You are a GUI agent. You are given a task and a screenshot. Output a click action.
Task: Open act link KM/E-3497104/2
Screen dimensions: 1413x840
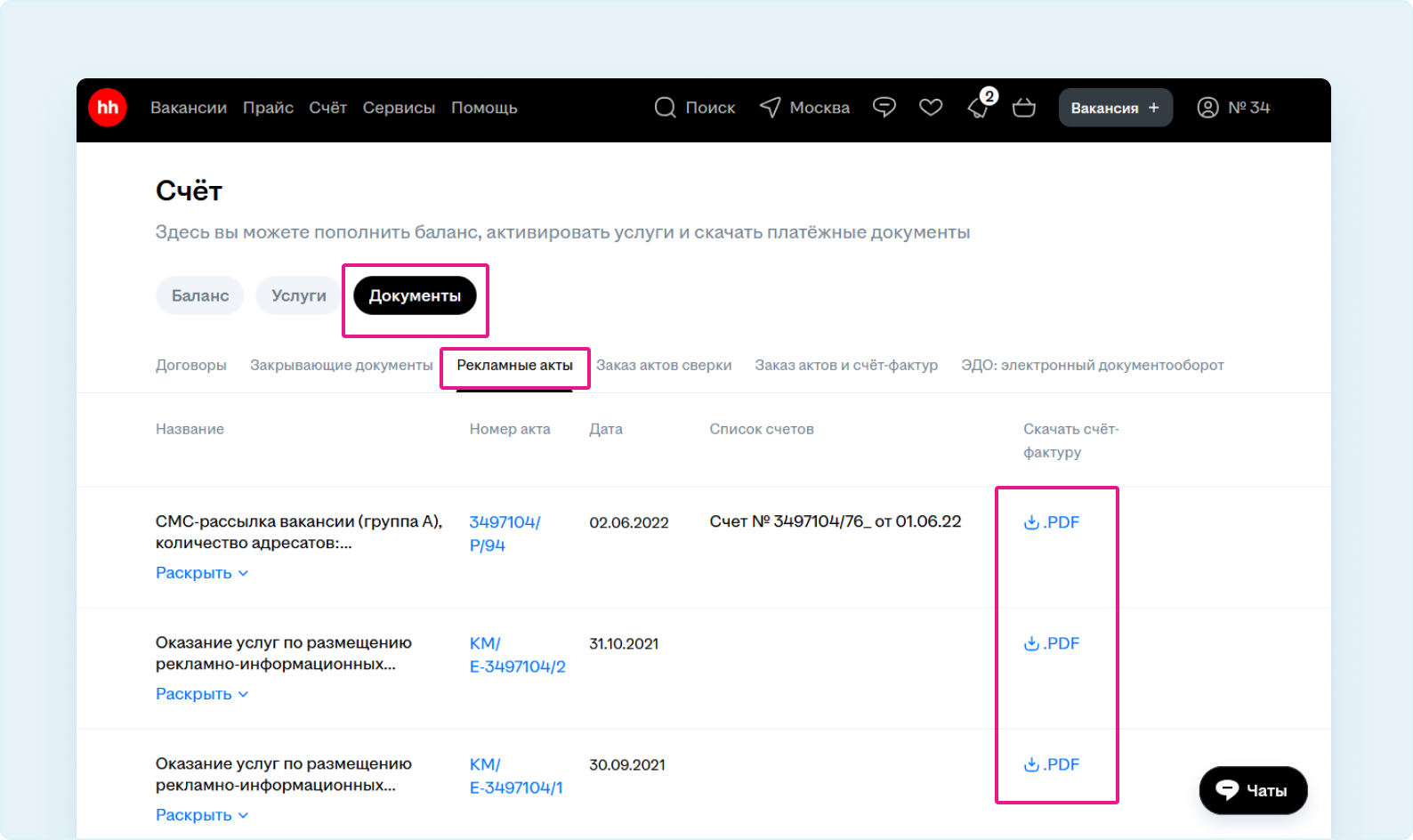517,655
